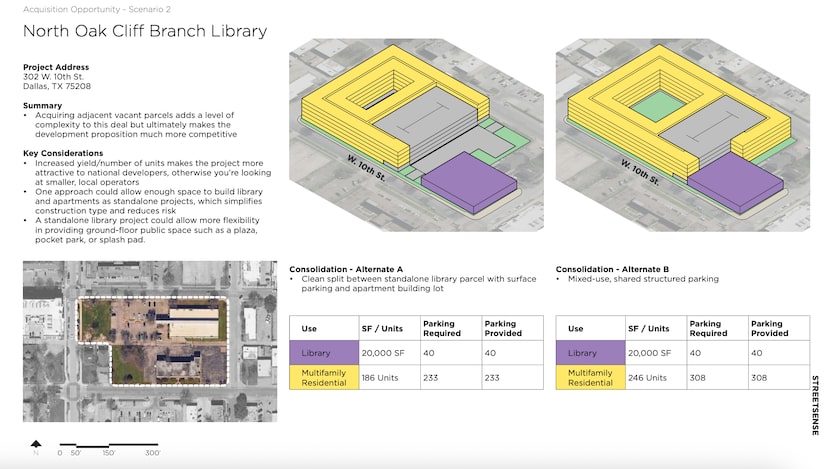This screenshot has width=830, height=469.
Task: Click the Consolidation - Alternate B heading
Action: [x=613, y=269]
